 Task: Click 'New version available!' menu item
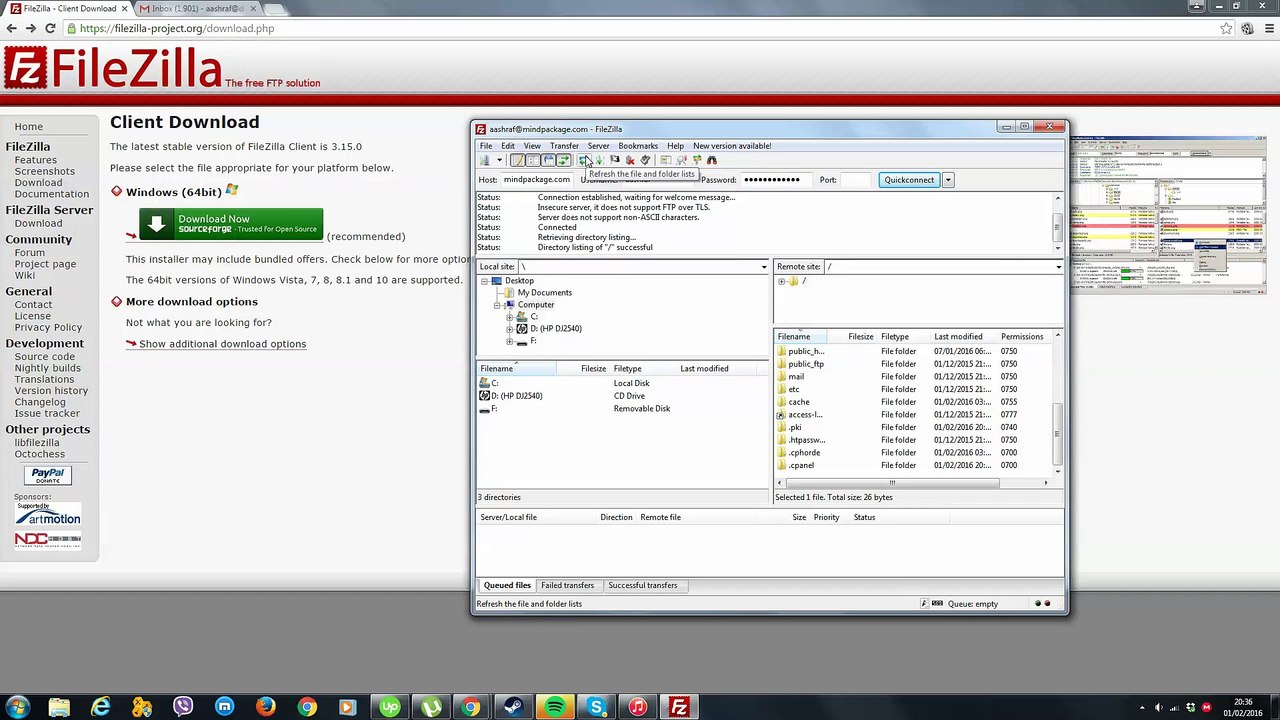pos(732,146)
